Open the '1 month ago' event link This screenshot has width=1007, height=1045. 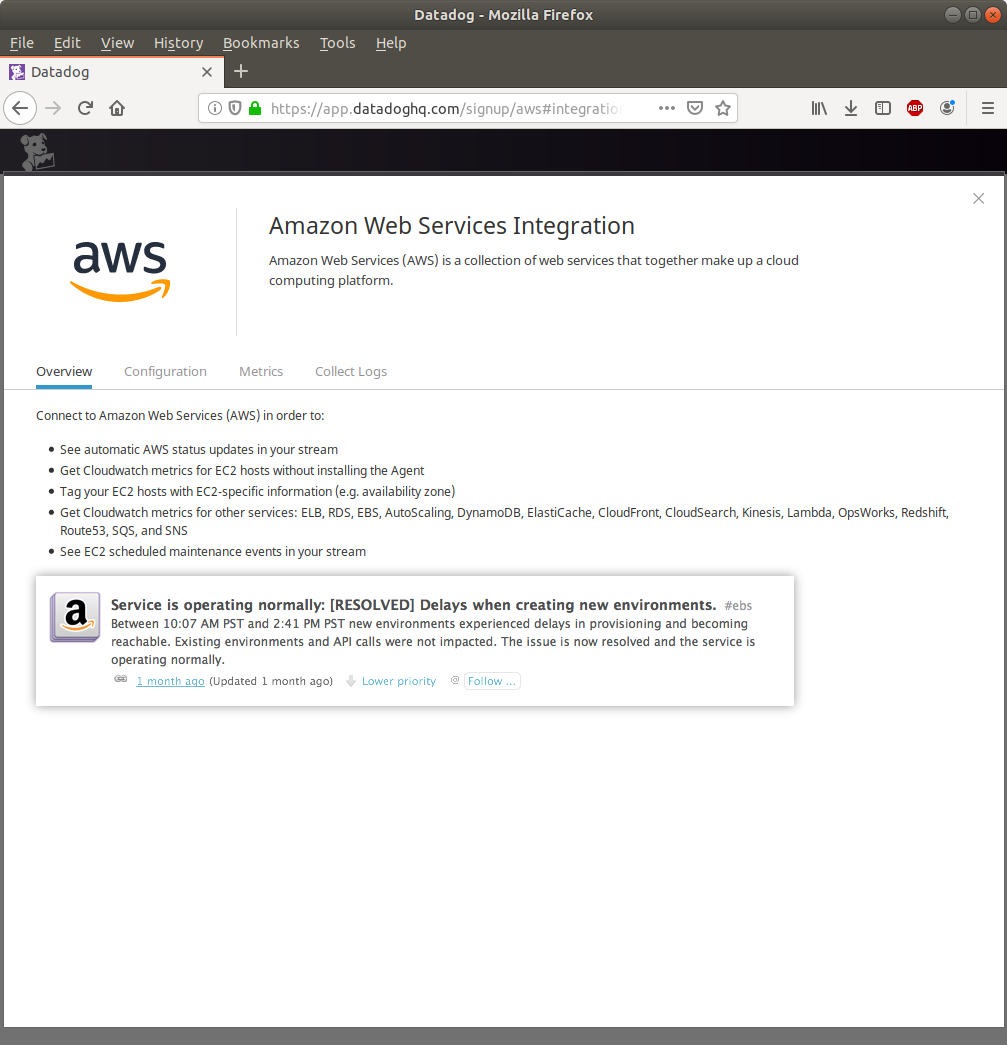171,681
